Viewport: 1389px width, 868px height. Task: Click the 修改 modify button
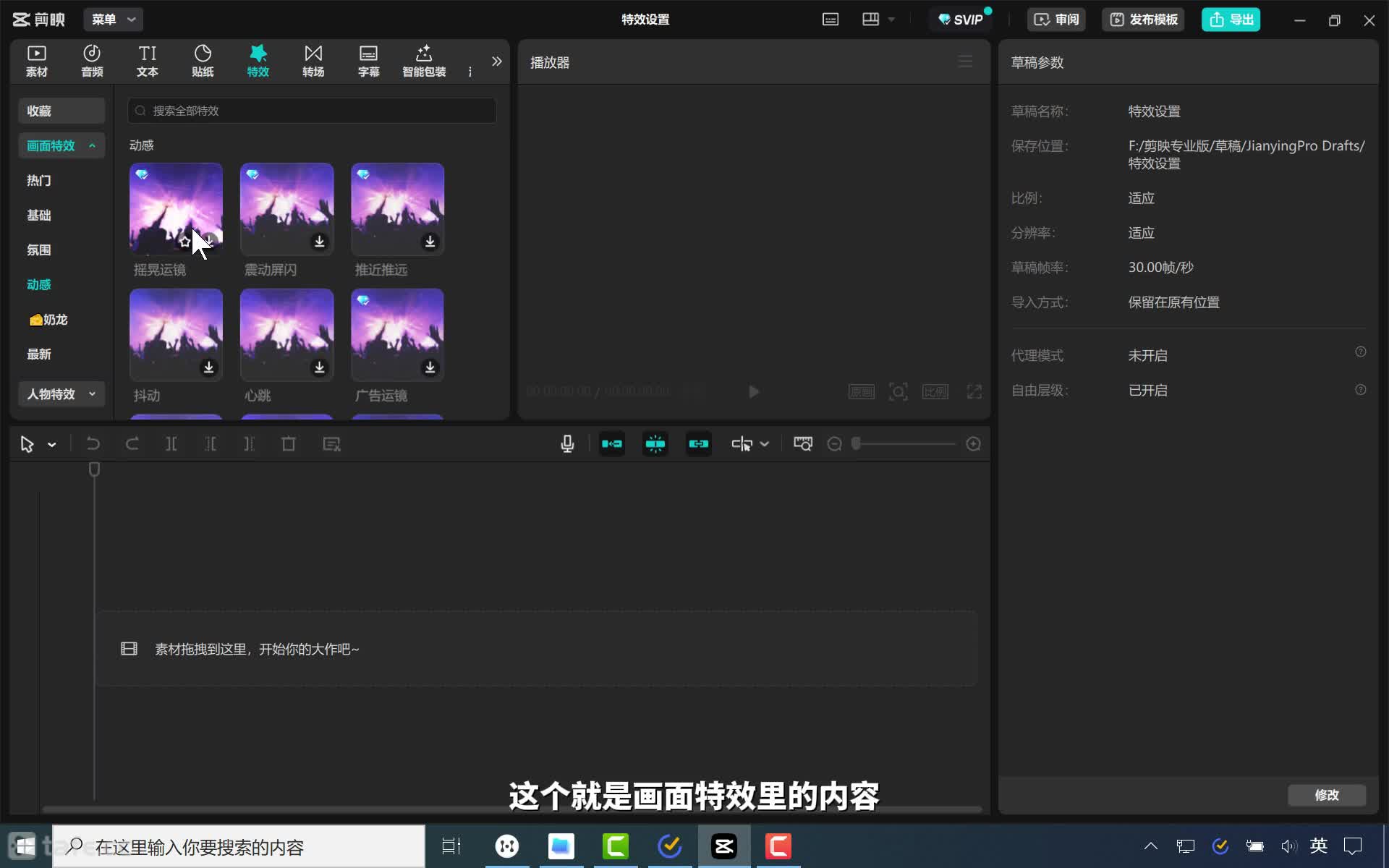click(x=1327, y=795)
